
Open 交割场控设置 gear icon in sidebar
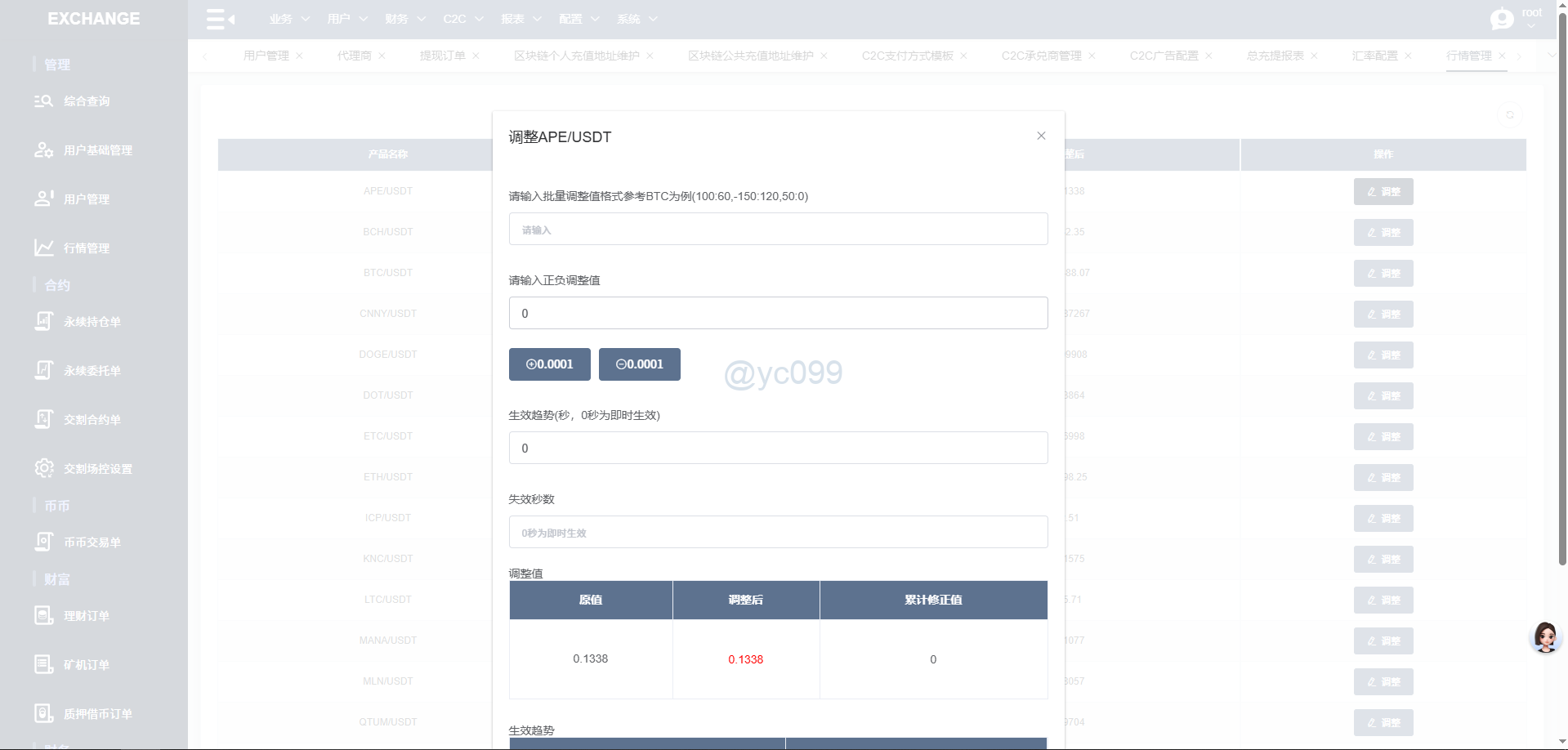tap(43, 468)
